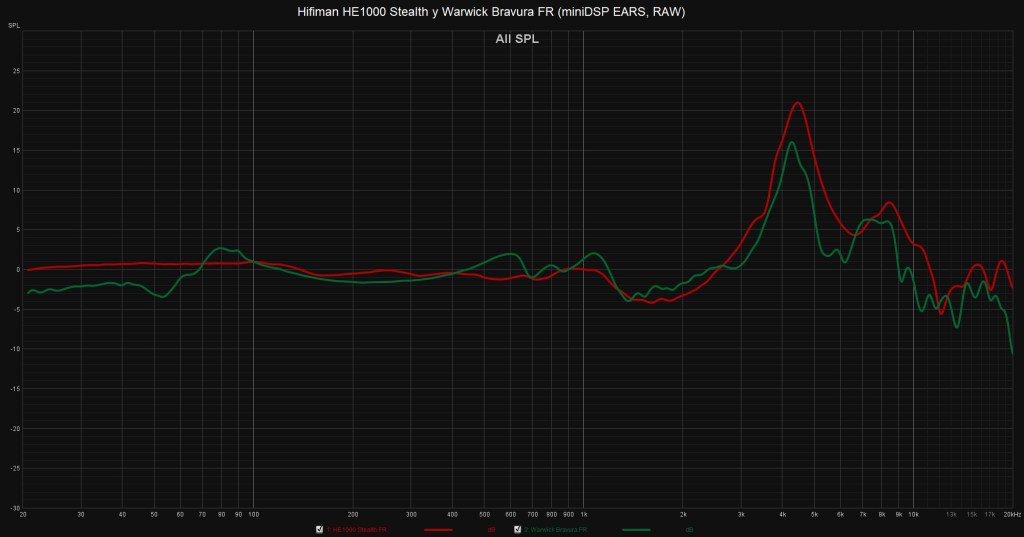Click the 0 label on the SPL axis
The image size is (1024, 537).
(x=17, y=269)
